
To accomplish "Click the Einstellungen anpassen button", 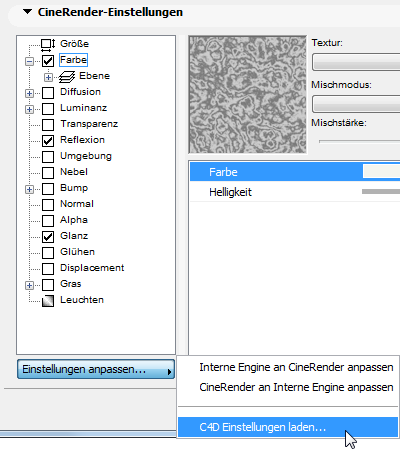I will click(96, 369).
